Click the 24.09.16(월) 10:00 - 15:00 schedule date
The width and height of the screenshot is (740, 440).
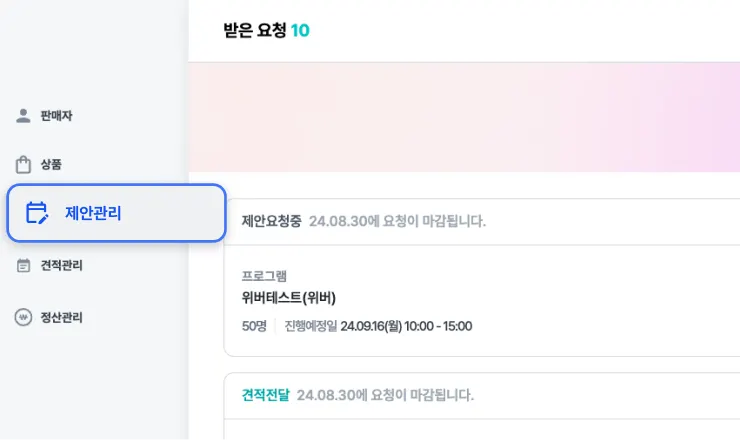click(x=406, y=326)
